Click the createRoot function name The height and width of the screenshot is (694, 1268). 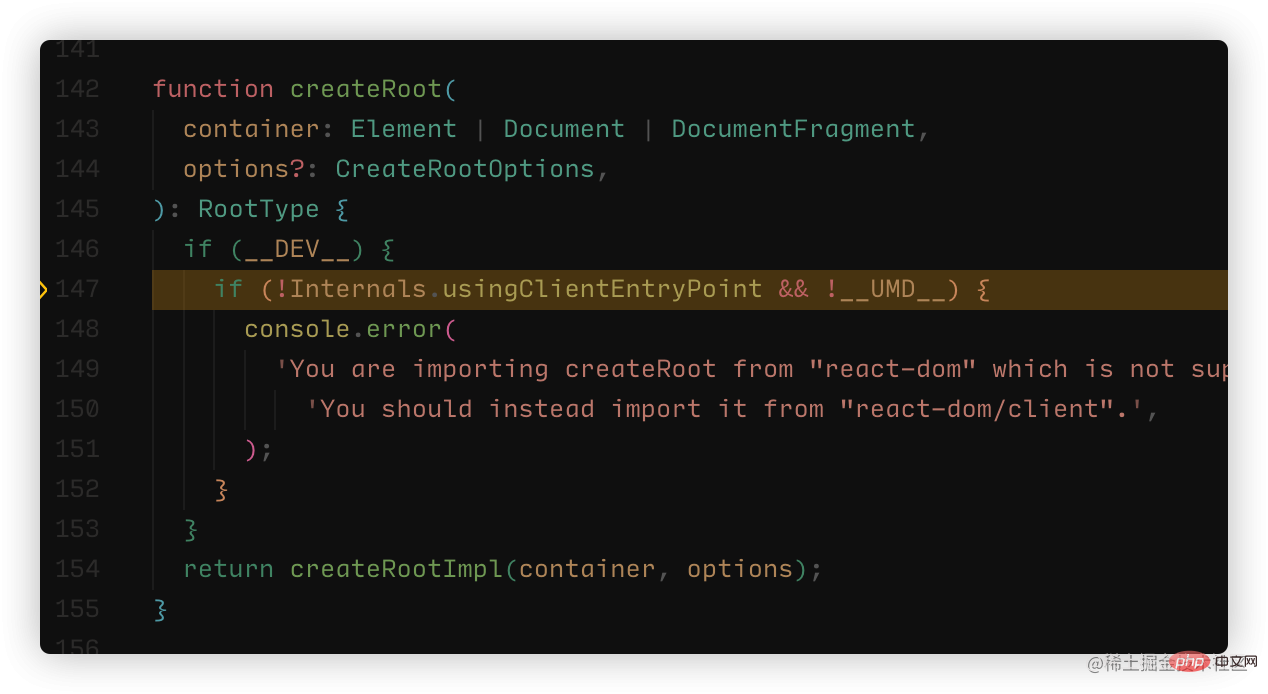(x=366, y=89)
